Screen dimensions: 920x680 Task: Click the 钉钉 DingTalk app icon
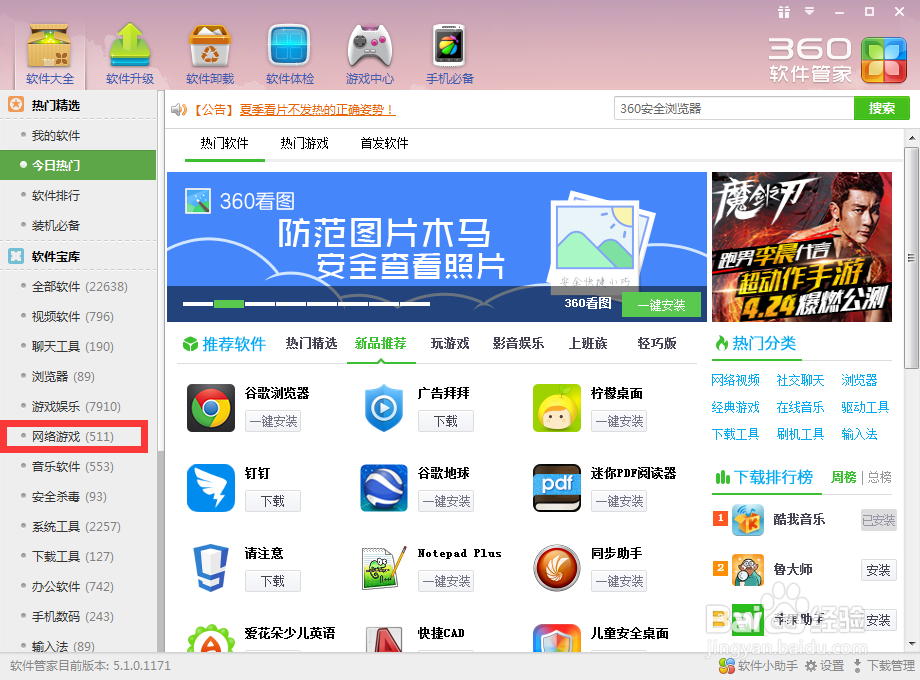click(210, 486)
